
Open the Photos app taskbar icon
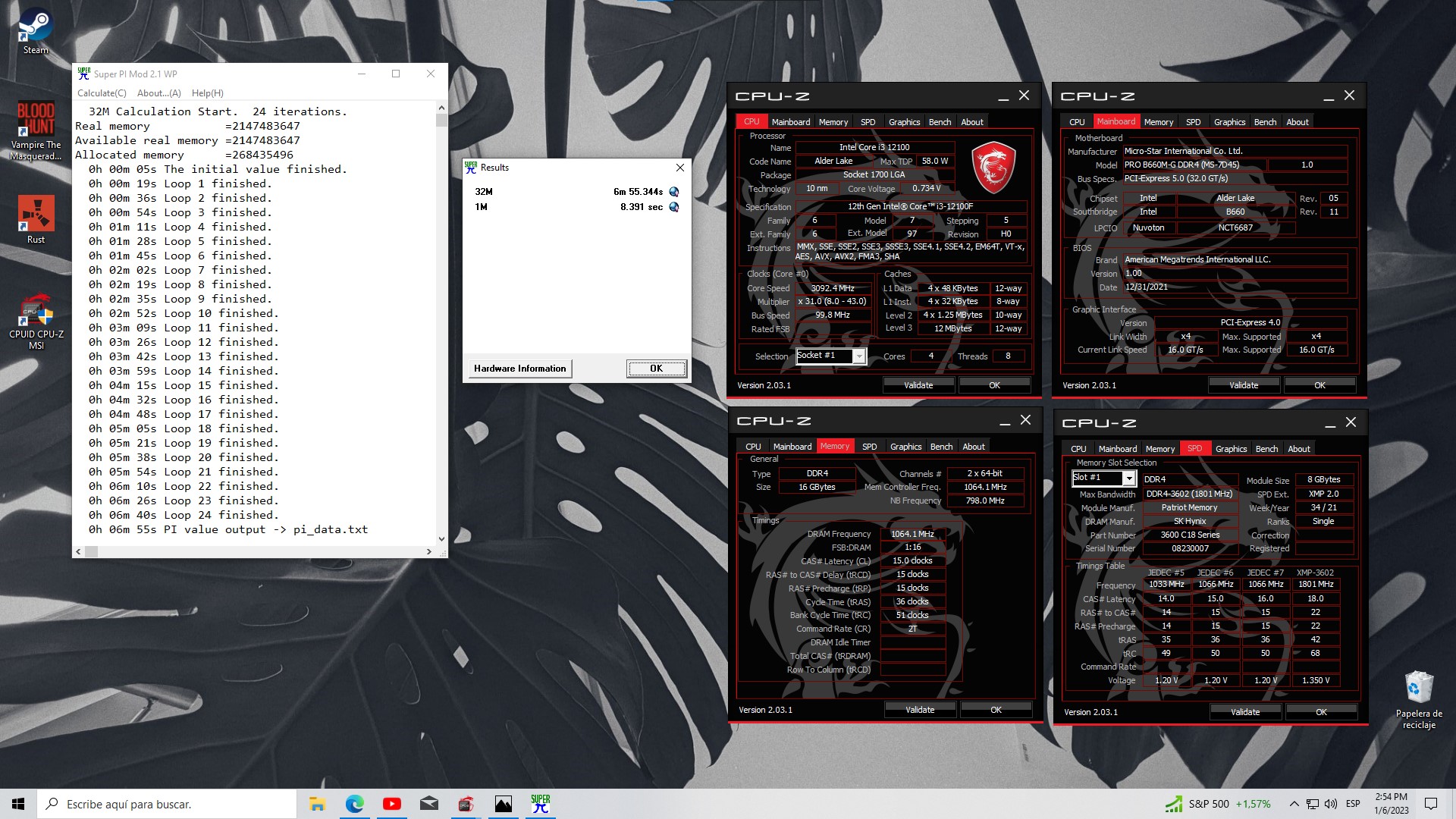click(503, 804)
